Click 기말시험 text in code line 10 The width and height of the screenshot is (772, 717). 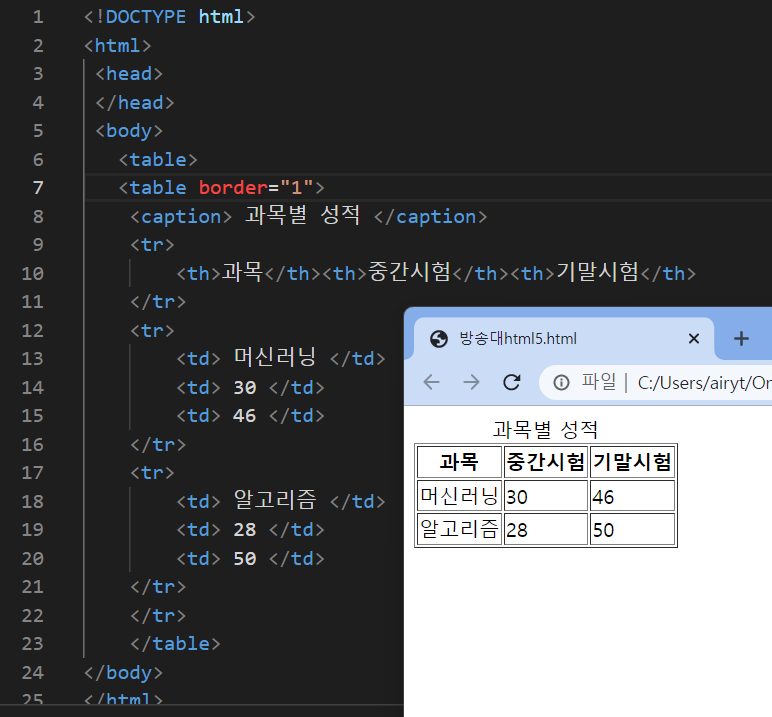click(597, 272)
